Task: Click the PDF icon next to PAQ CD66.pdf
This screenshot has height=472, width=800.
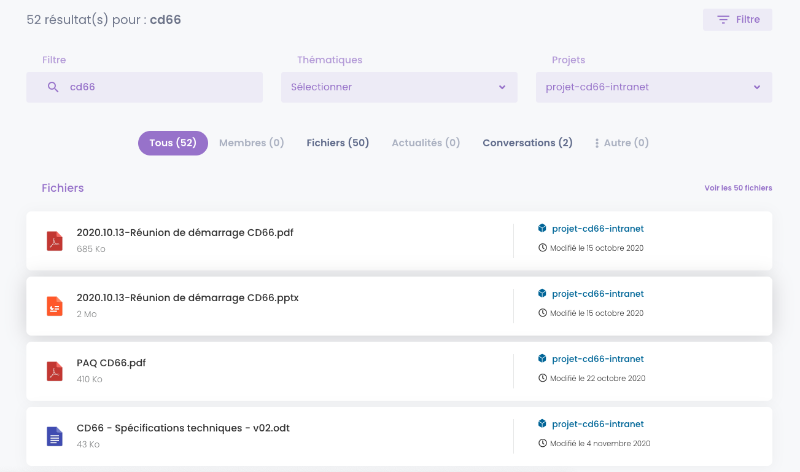Action: coord(55,371)
